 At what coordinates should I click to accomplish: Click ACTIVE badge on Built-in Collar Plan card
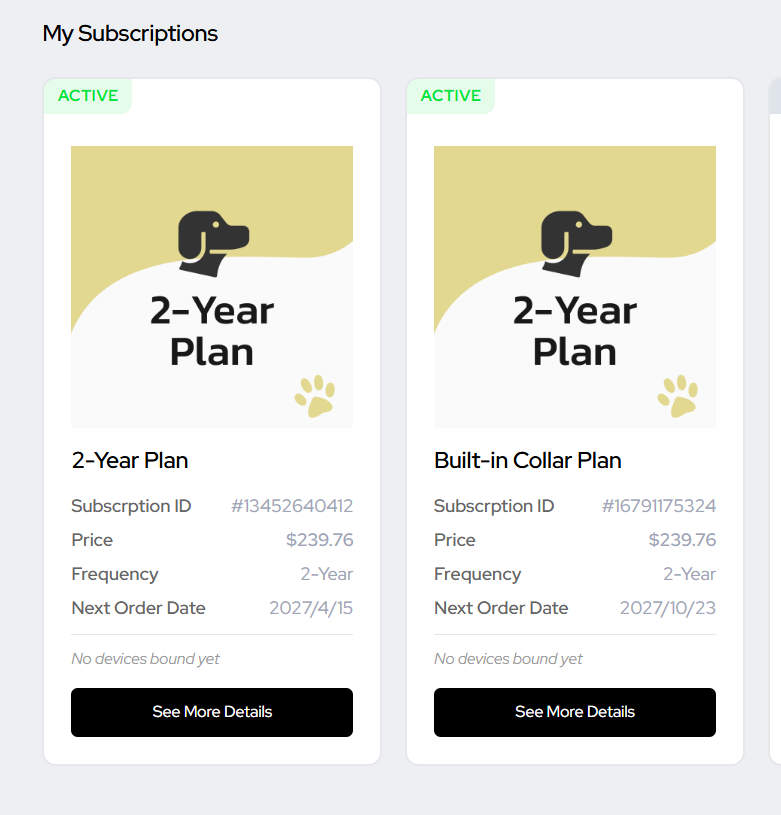click(451, 96)
